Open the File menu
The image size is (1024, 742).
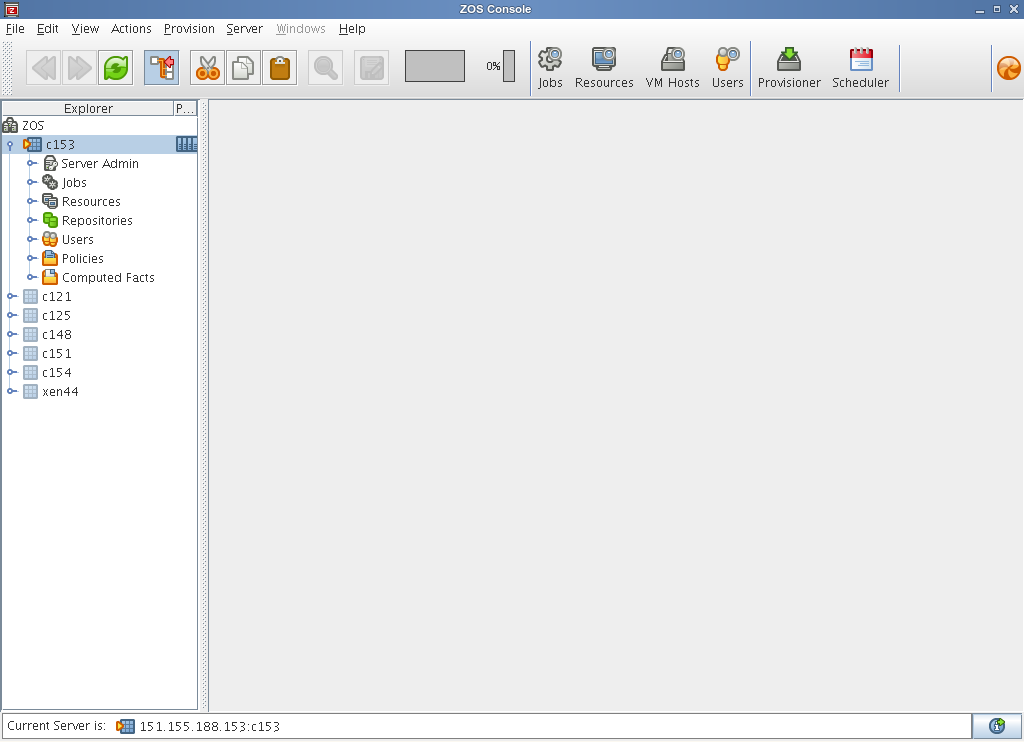point(15,29)
